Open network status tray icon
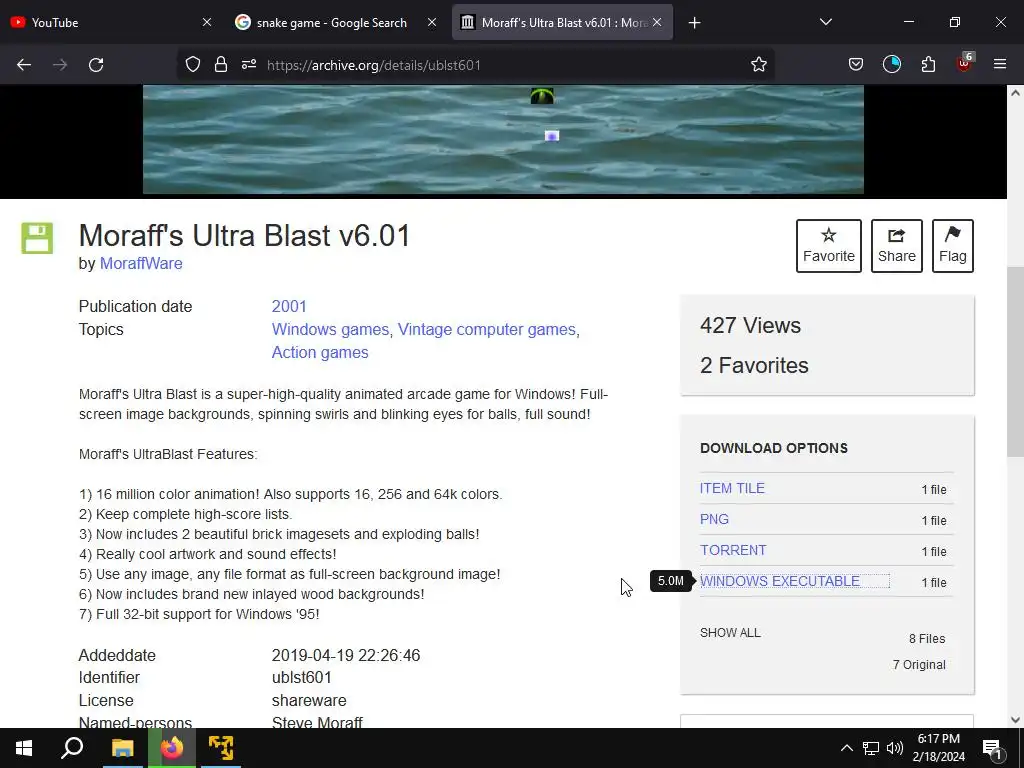The image size is (1024, 768). pyautogui.click(x=871, y=748)
